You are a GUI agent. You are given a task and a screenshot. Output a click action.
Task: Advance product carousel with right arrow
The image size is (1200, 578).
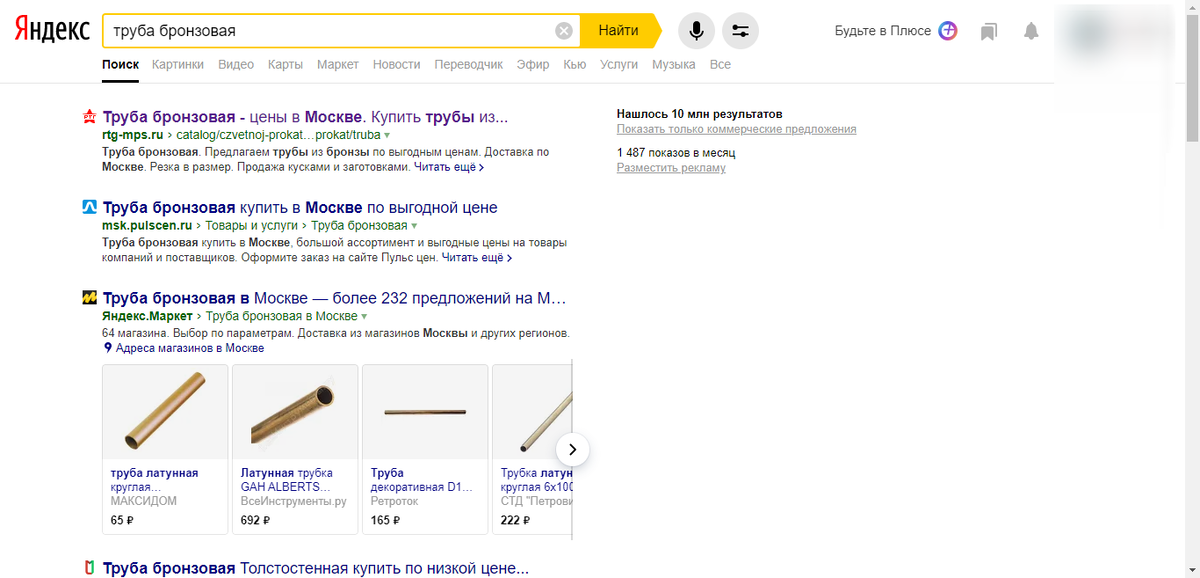(572, 449)
